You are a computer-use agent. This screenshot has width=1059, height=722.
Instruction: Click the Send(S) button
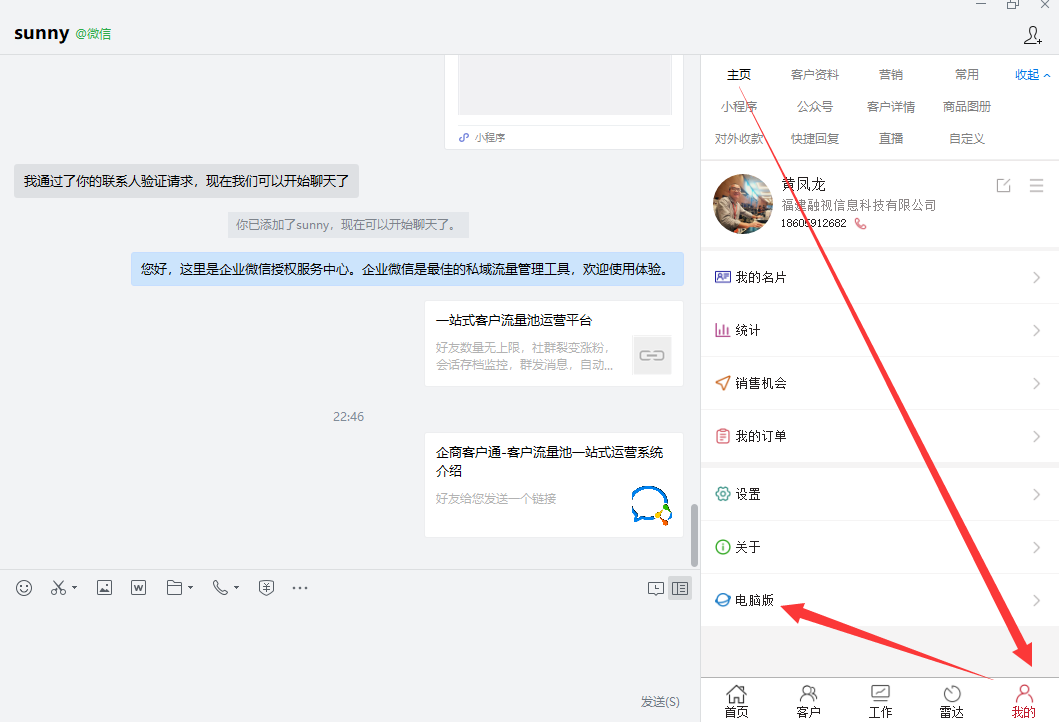click(660, 702)
